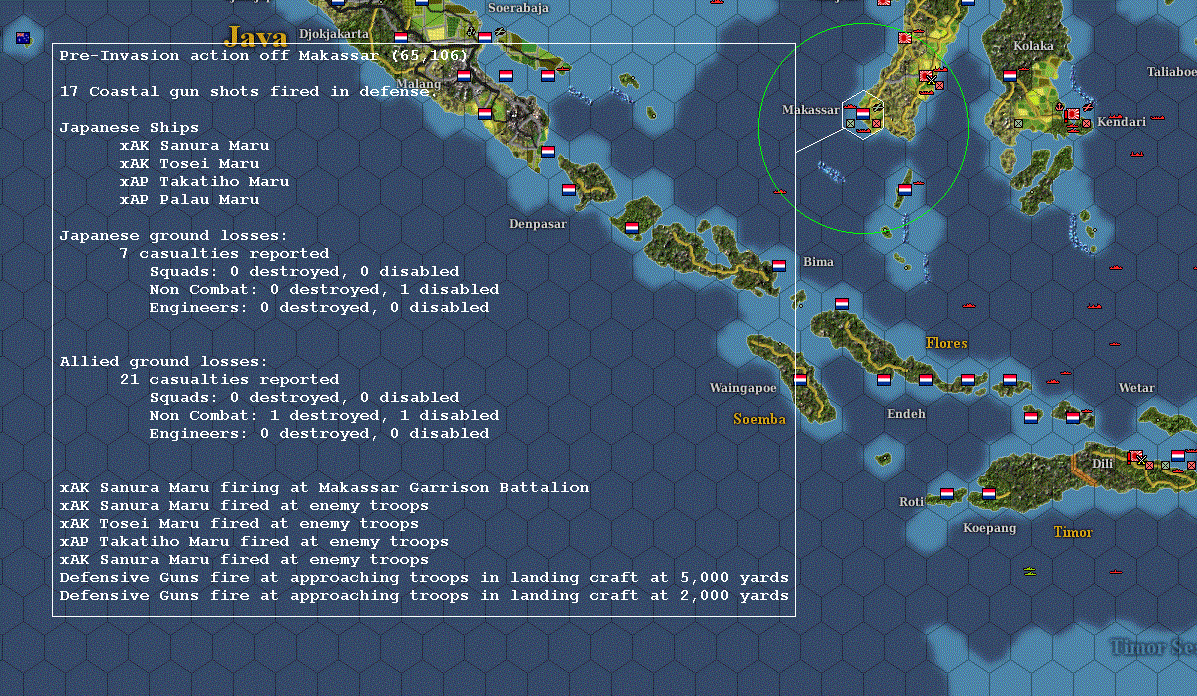Click 'xAP Takatiho Maru fired at enemy troops'
This screenshot has height=696, width=1197.
254,542
